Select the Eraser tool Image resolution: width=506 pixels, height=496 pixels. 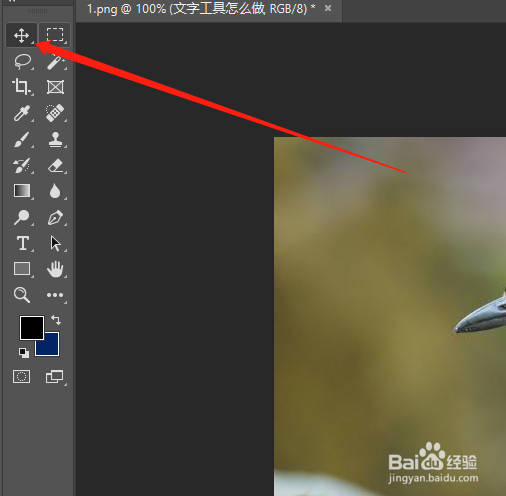[55, 165]
